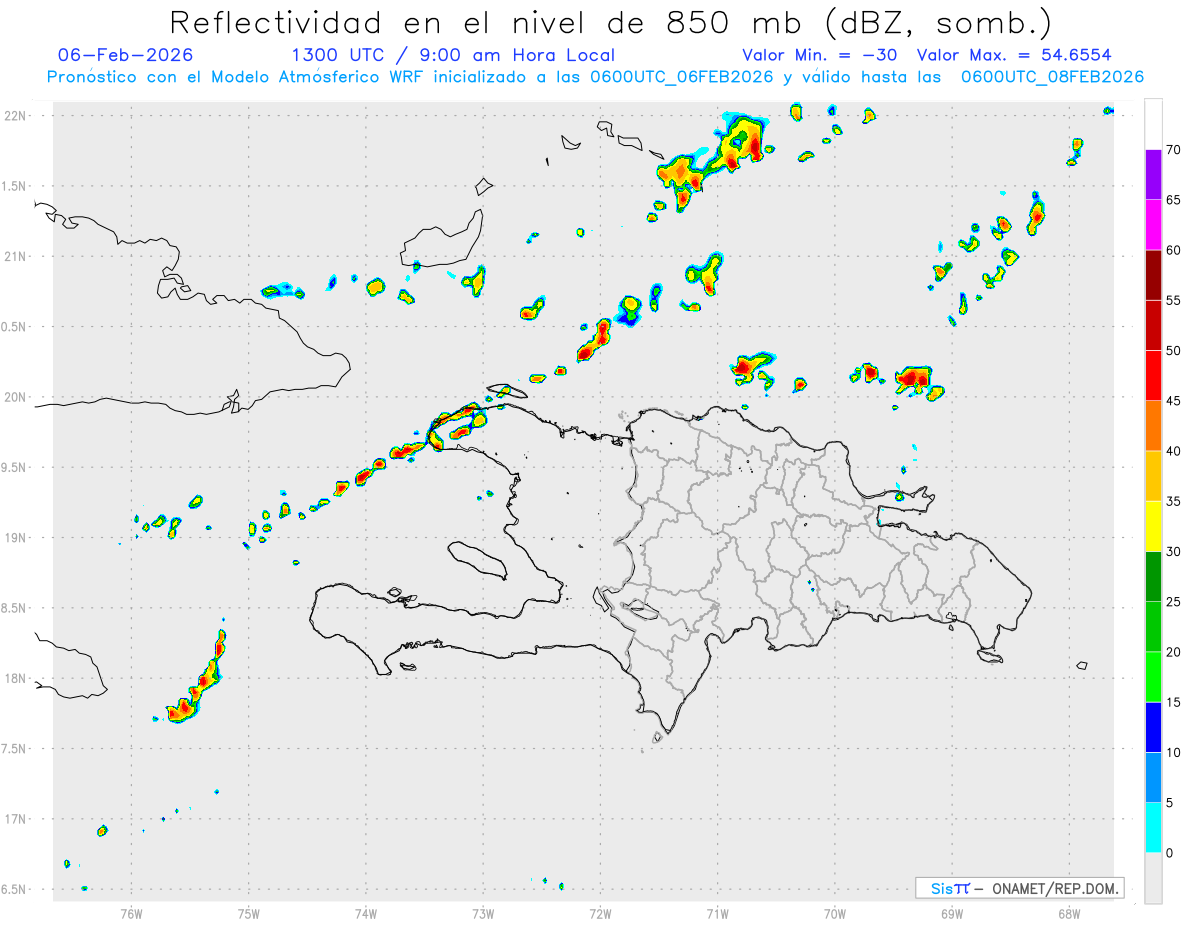Image resolution: width=1200 pixels, height=927 pixels.
Task: Click the longitude axis label '71W'
Action: (x=717, y=913)
